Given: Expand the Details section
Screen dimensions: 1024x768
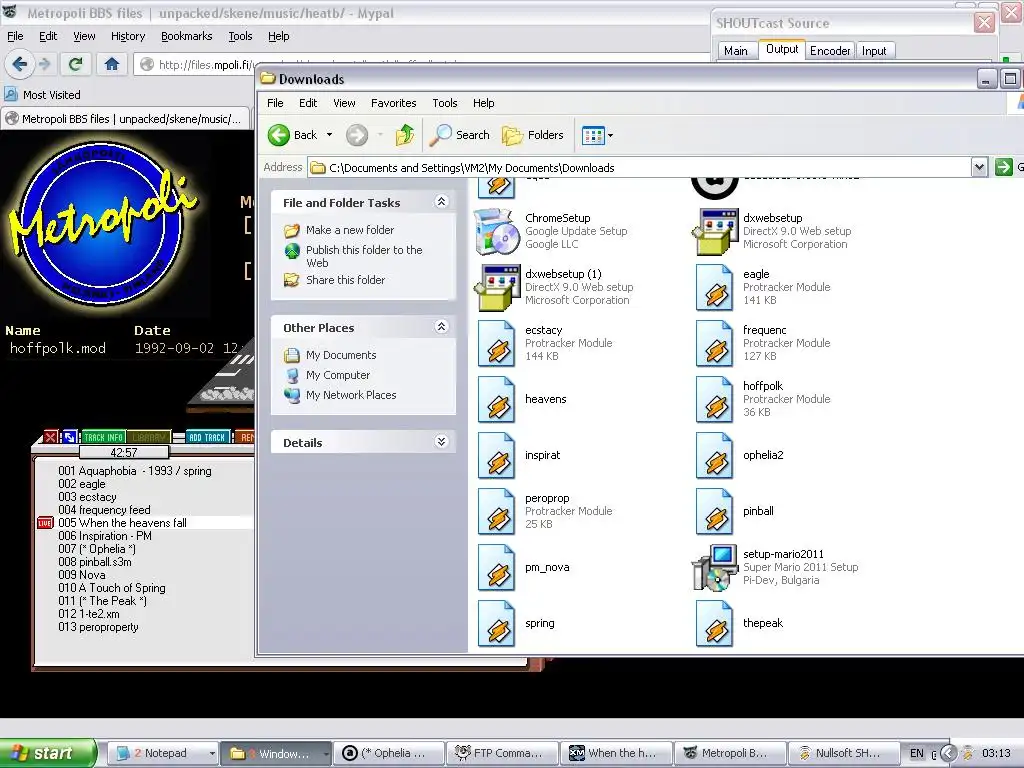Looking at the screenshot, I should (441, 441).
